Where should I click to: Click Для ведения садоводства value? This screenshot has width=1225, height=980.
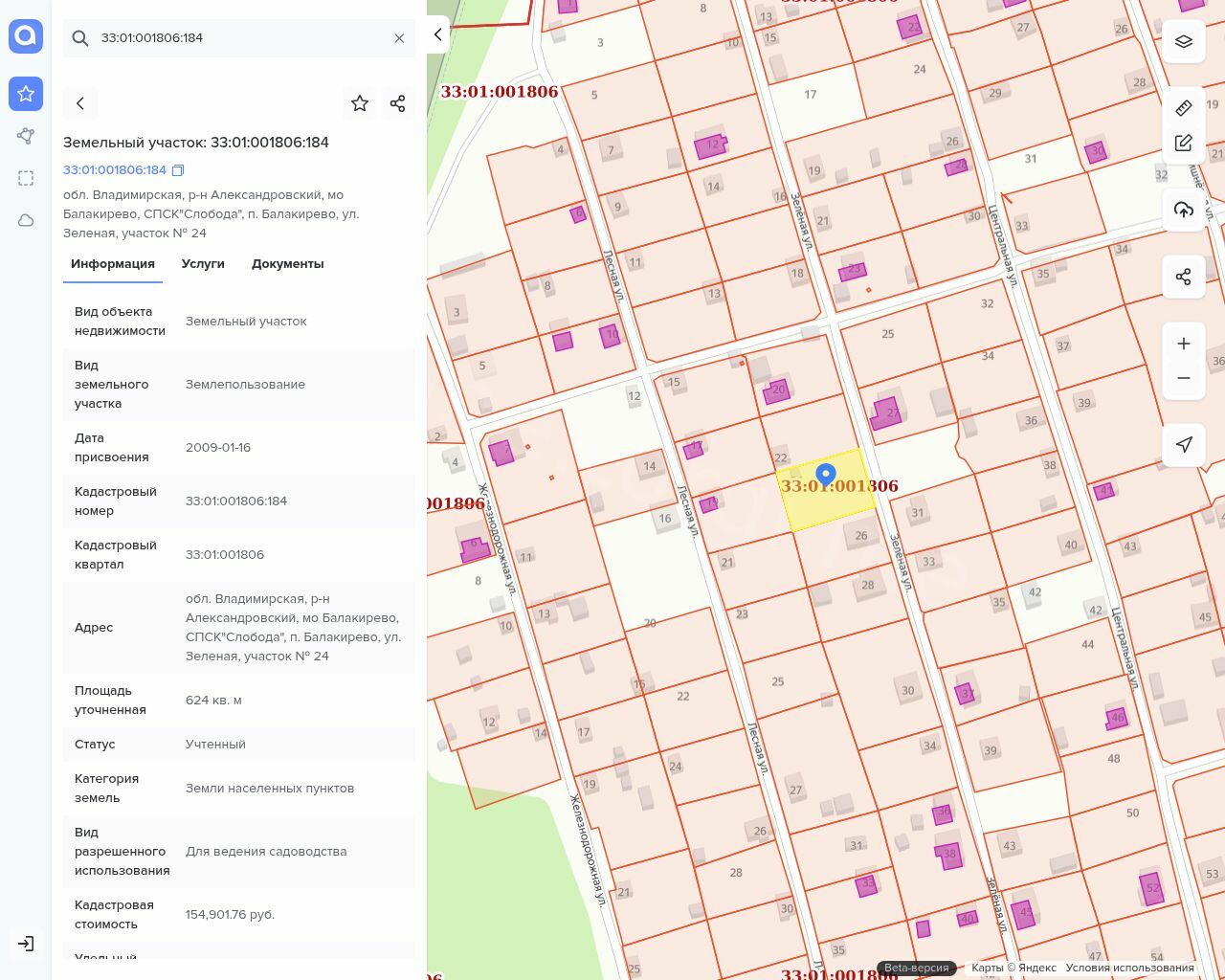266,852
